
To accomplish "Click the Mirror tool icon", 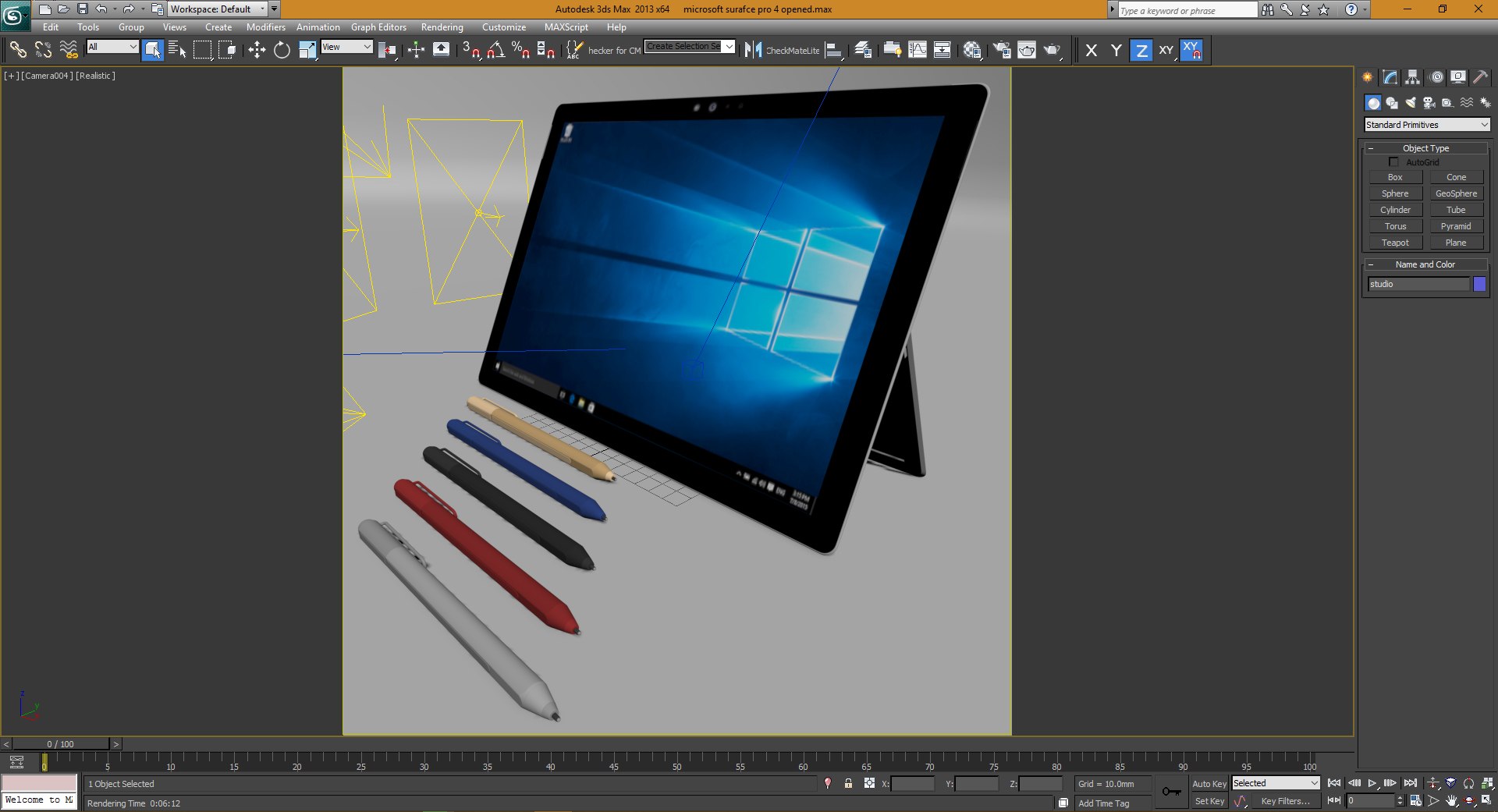I will coord(753,50).
